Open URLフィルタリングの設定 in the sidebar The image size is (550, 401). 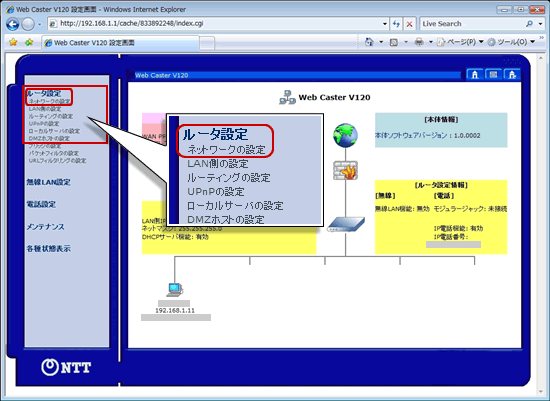pos(58,161)
